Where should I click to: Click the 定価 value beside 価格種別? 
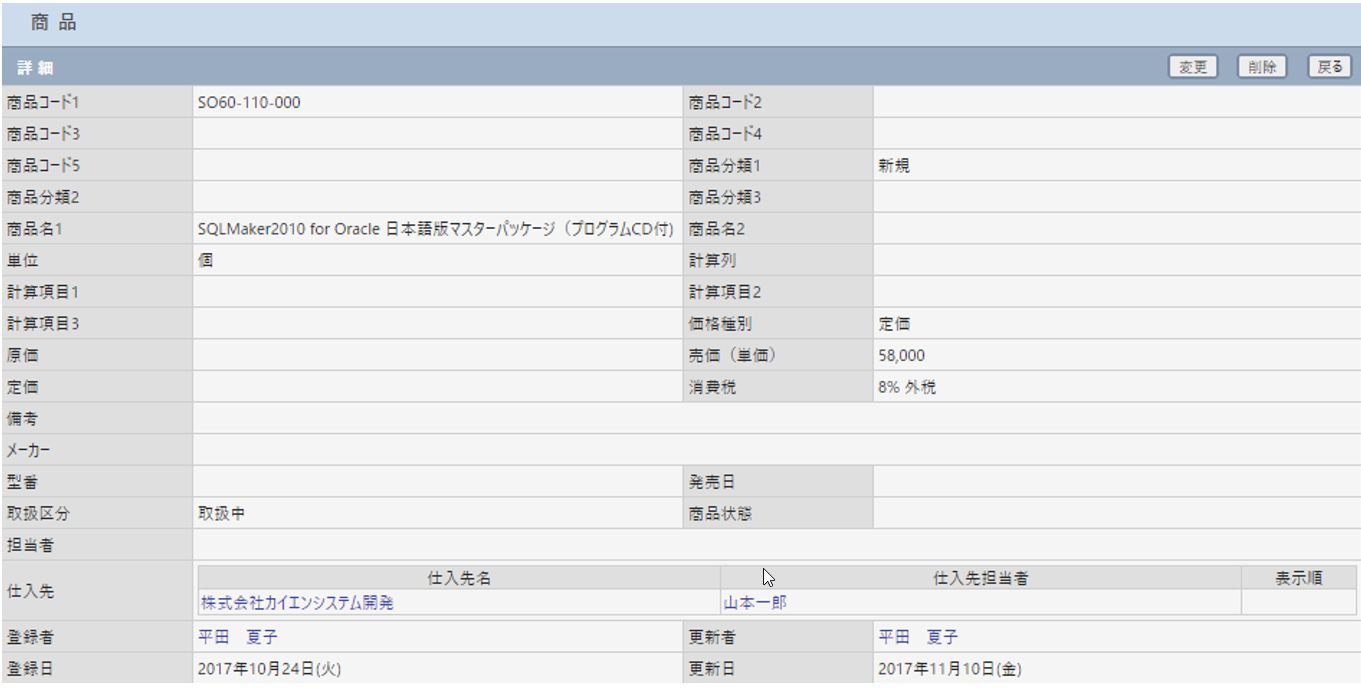pos(894,324)
